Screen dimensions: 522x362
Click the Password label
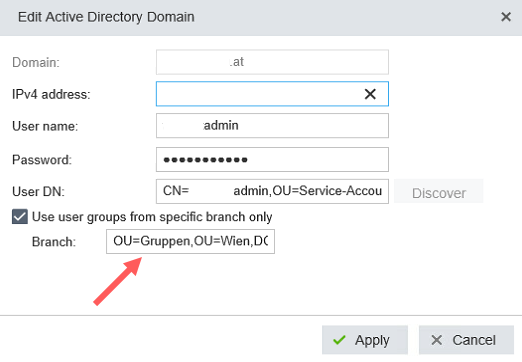coord(42,160)
